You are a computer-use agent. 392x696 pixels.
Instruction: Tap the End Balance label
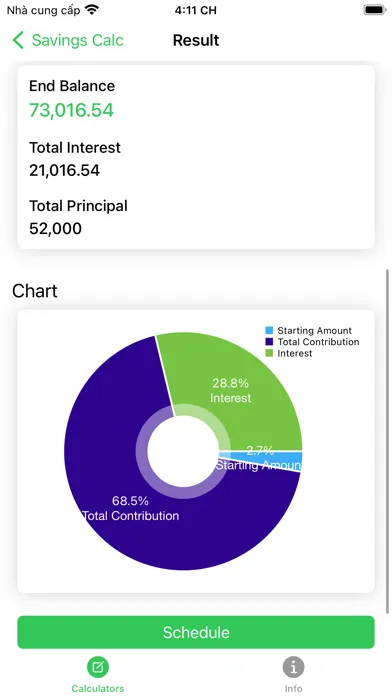point(72,86)
